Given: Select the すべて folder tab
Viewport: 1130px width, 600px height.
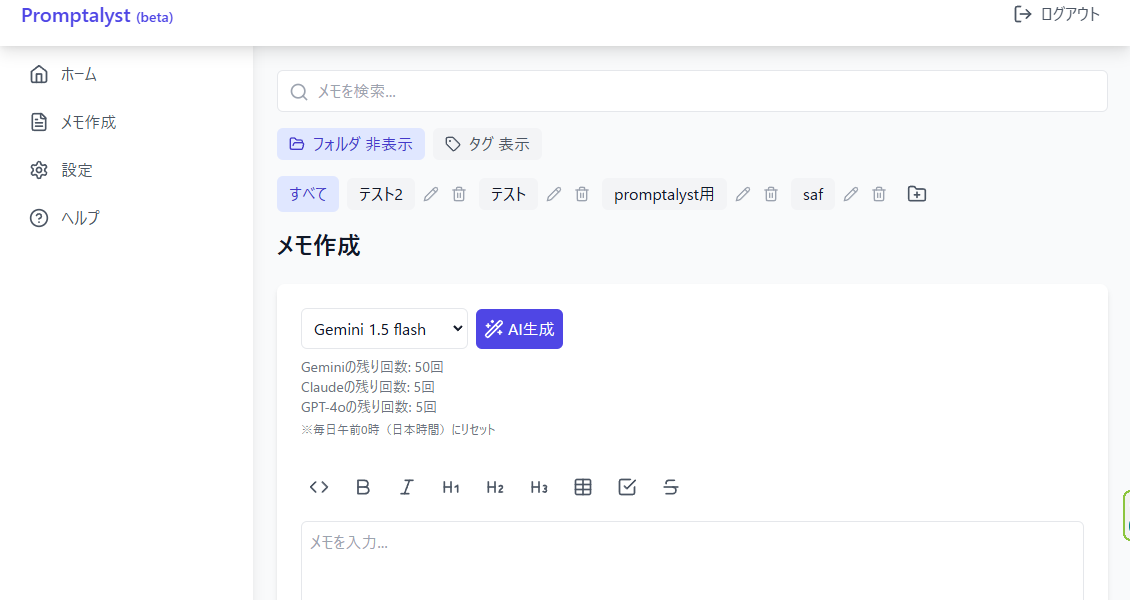Looking at the screenshot, I should point(308,194).
